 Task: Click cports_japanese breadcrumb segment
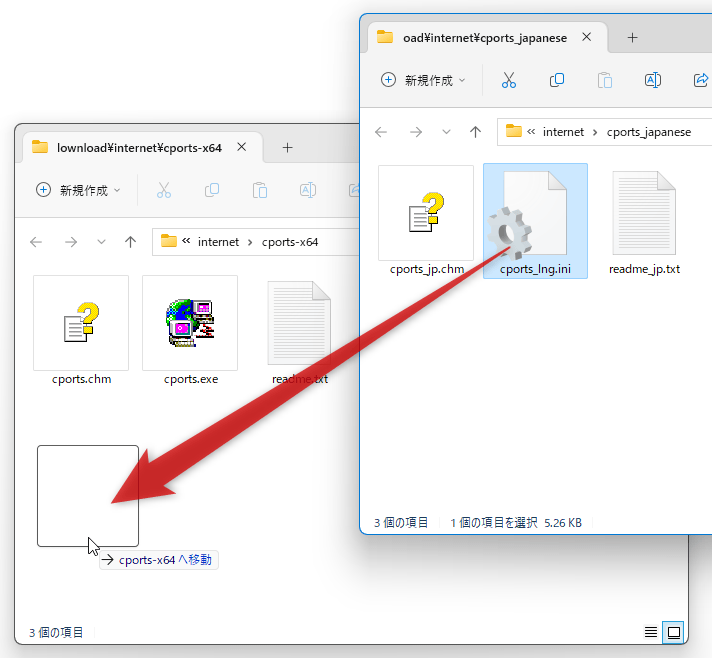[649, 132]
